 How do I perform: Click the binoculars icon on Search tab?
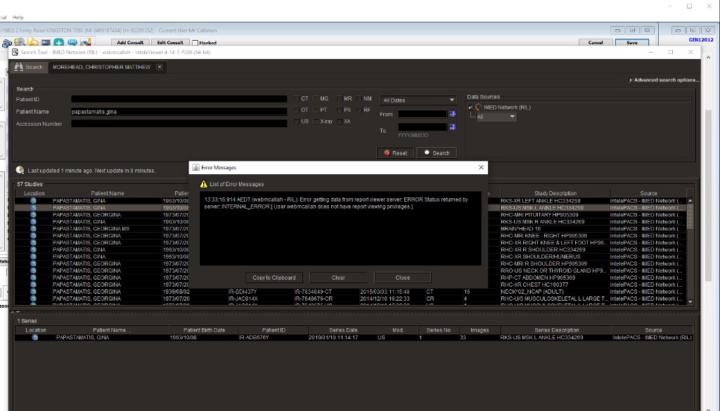point(18,67)
